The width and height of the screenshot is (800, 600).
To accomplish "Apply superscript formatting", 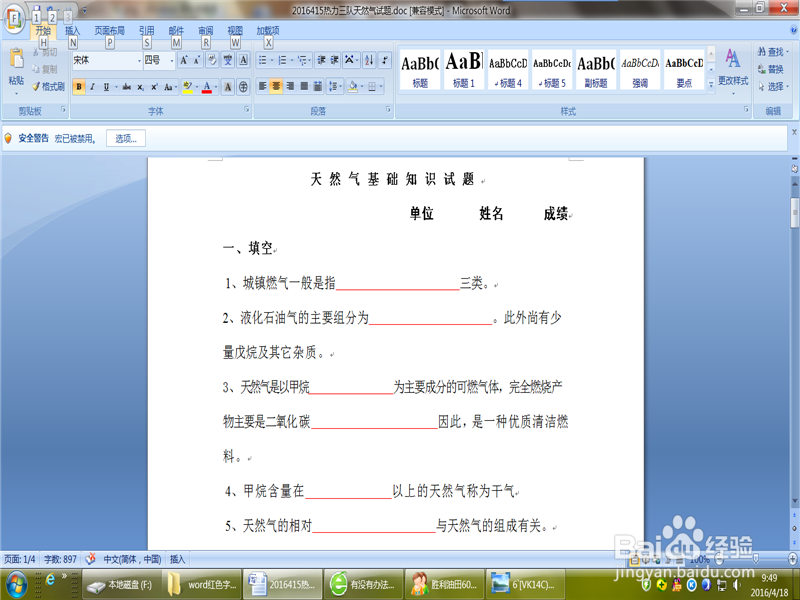I will (x=152, y=86).
